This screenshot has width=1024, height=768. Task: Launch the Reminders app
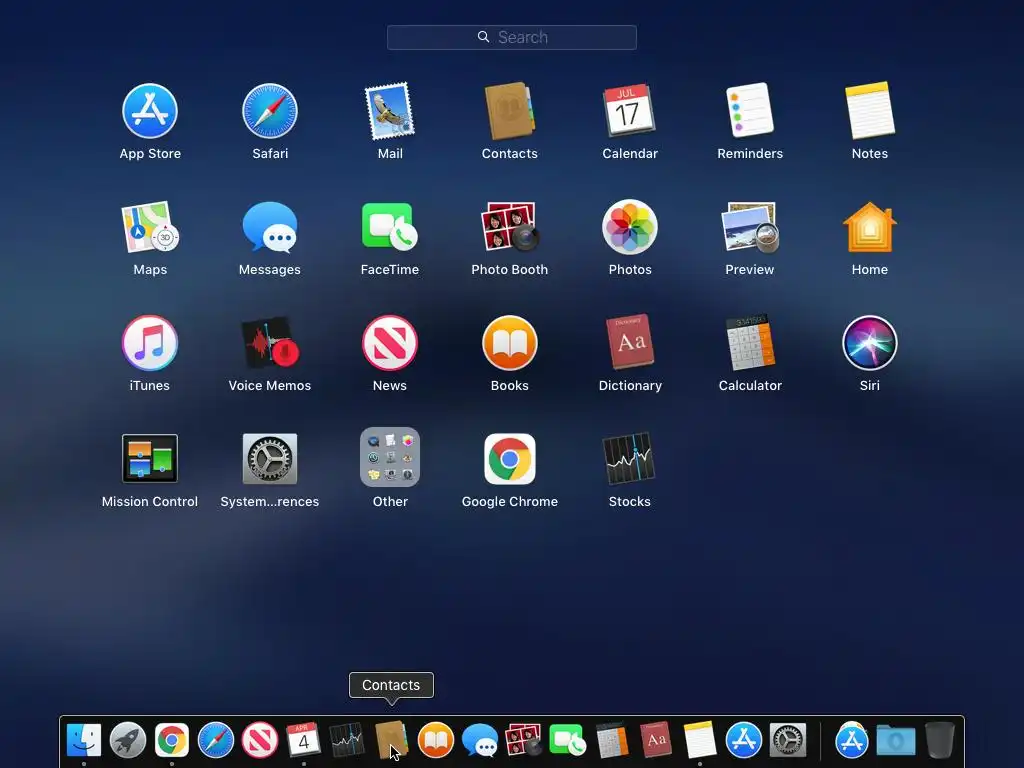coord(750,111)
